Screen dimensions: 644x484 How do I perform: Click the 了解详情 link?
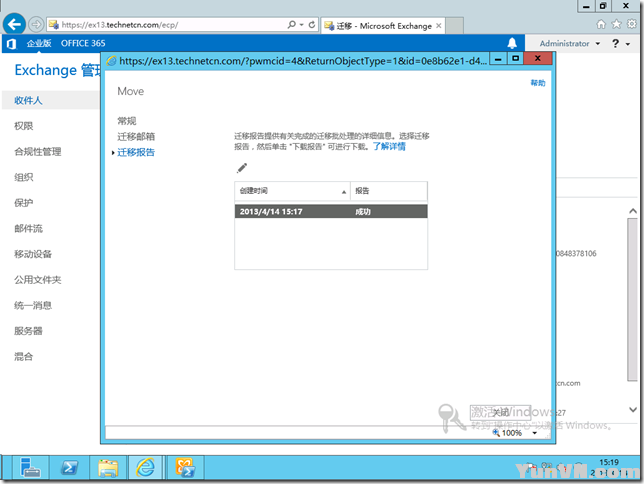tap(389, 146)
